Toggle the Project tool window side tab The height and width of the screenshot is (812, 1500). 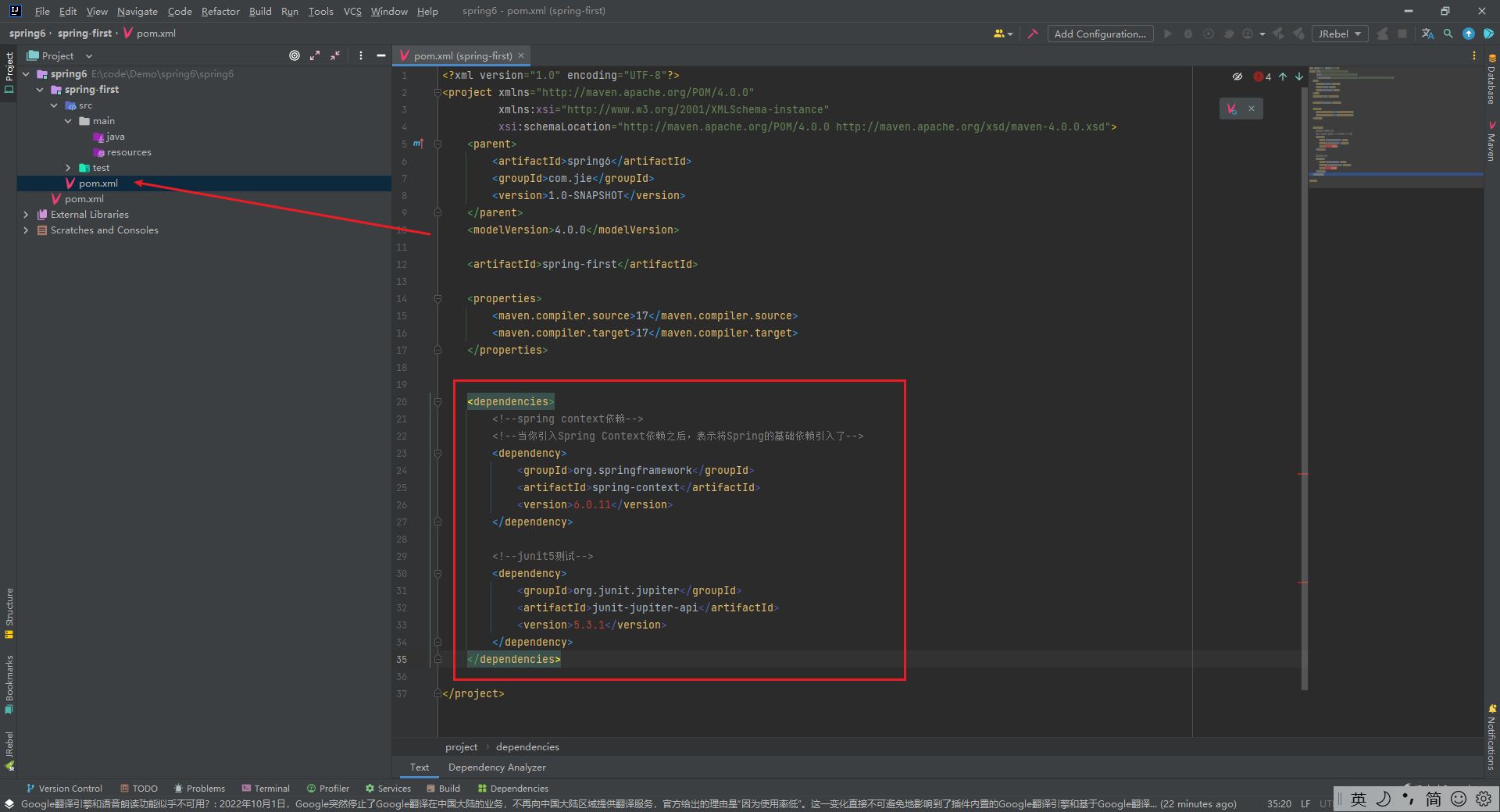(x=9, y=73)
